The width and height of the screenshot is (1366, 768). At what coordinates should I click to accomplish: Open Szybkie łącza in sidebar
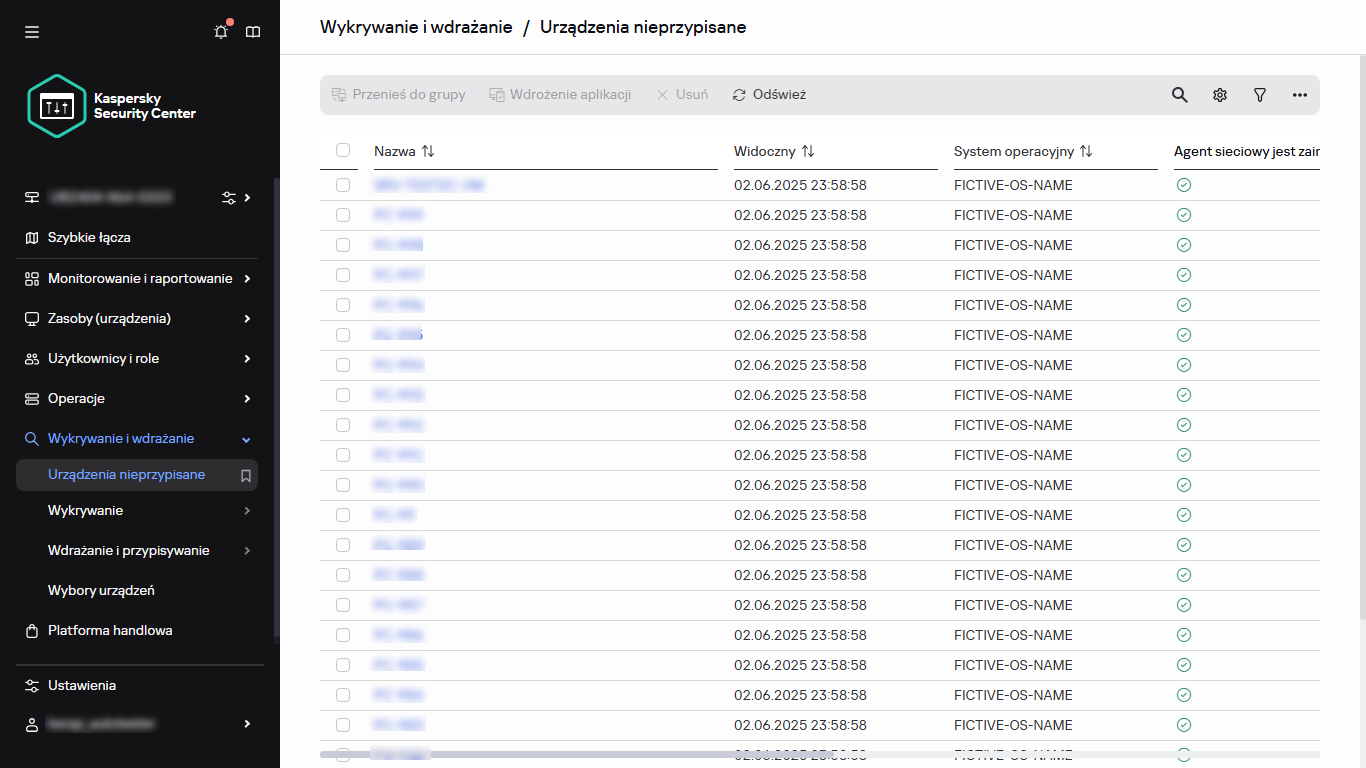point(89,238)
